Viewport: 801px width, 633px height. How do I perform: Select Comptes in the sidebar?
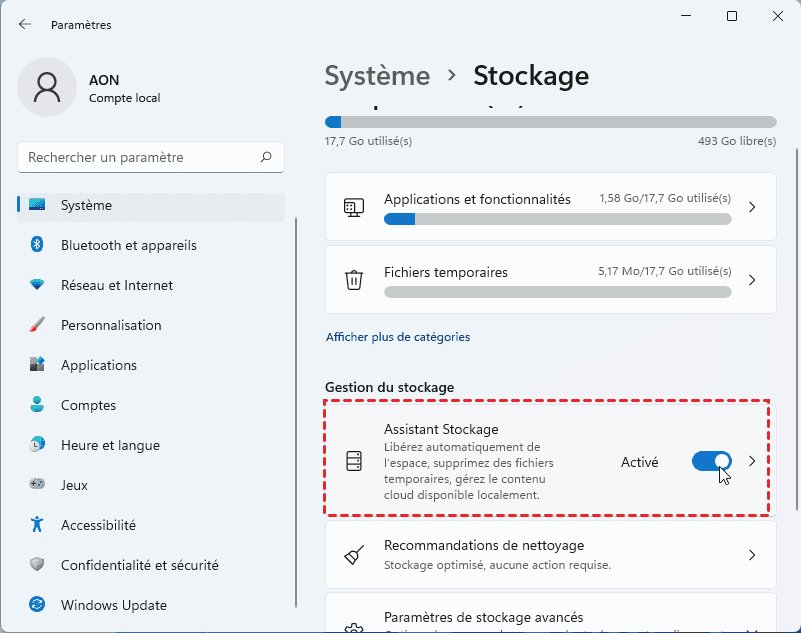pyautogui.click(x=88, y=405)
